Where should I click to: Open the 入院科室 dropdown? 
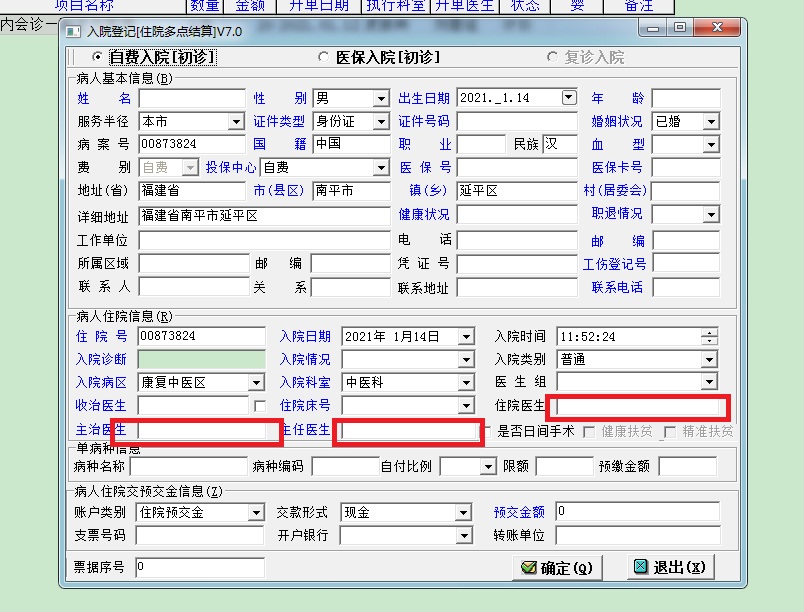pos(466,382)
